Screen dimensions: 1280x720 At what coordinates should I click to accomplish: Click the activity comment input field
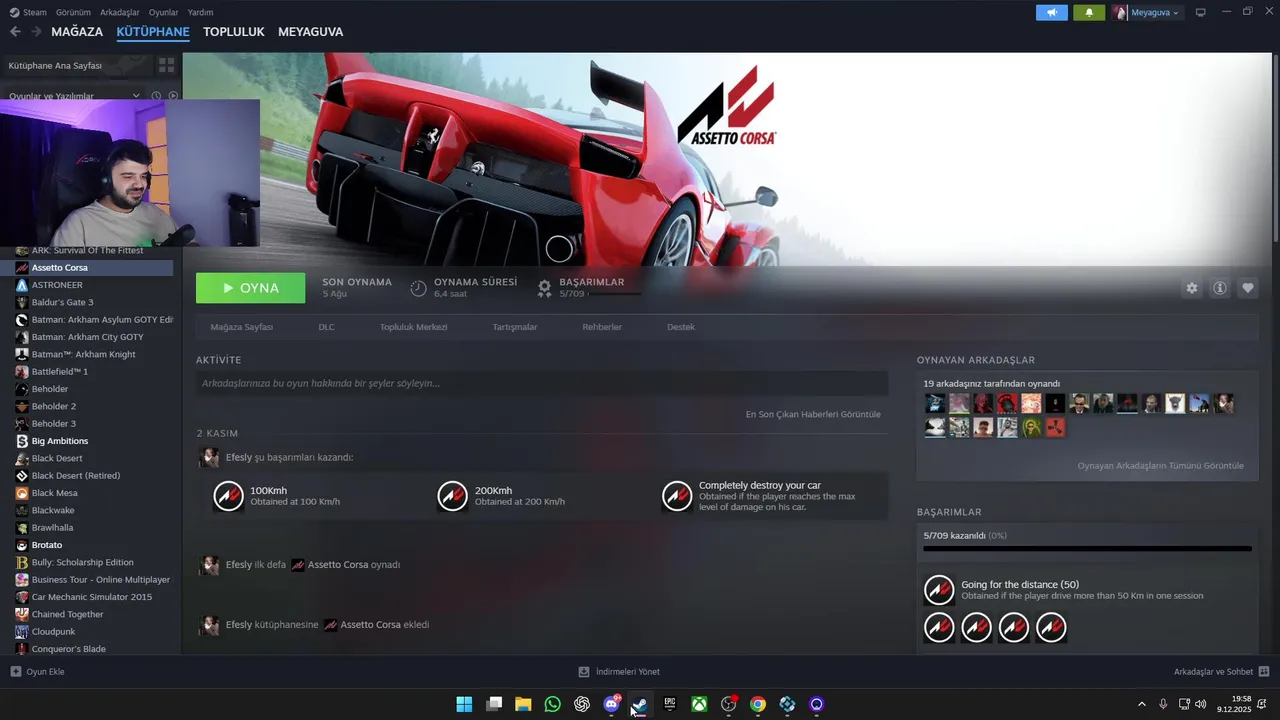pos(542,383)
